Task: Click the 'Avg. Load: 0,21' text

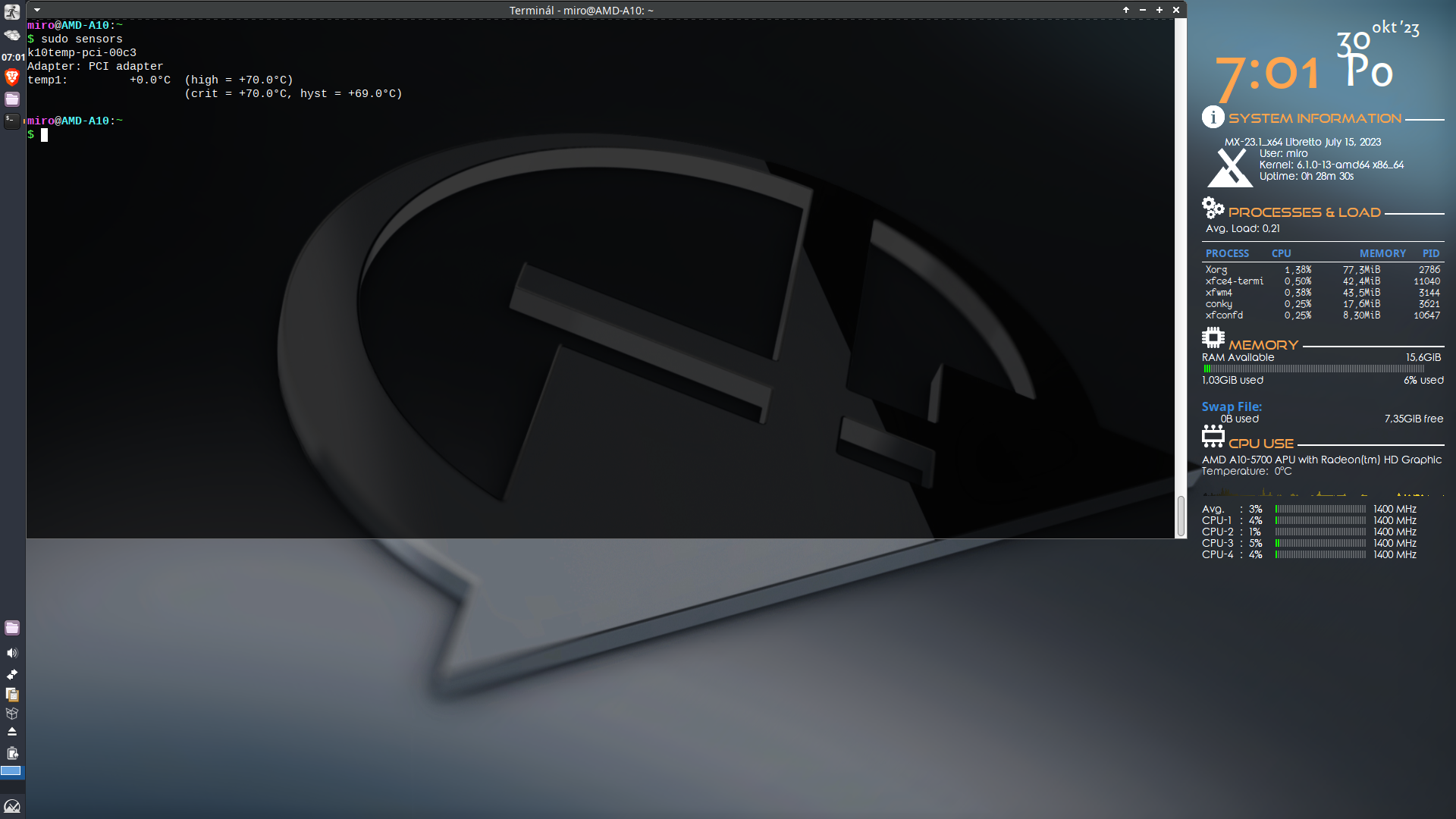Action: 1243,228
